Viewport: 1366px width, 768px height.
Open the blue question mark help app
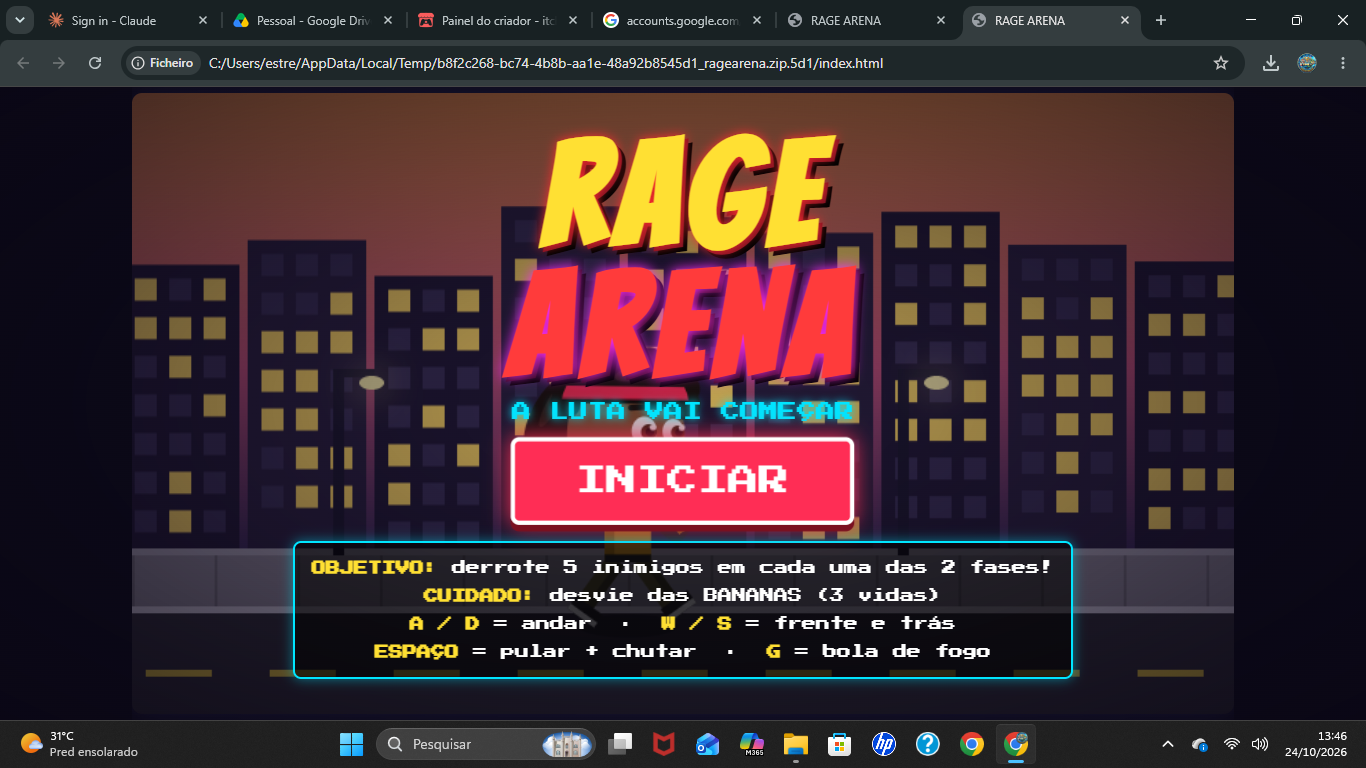tap(928, 744)
